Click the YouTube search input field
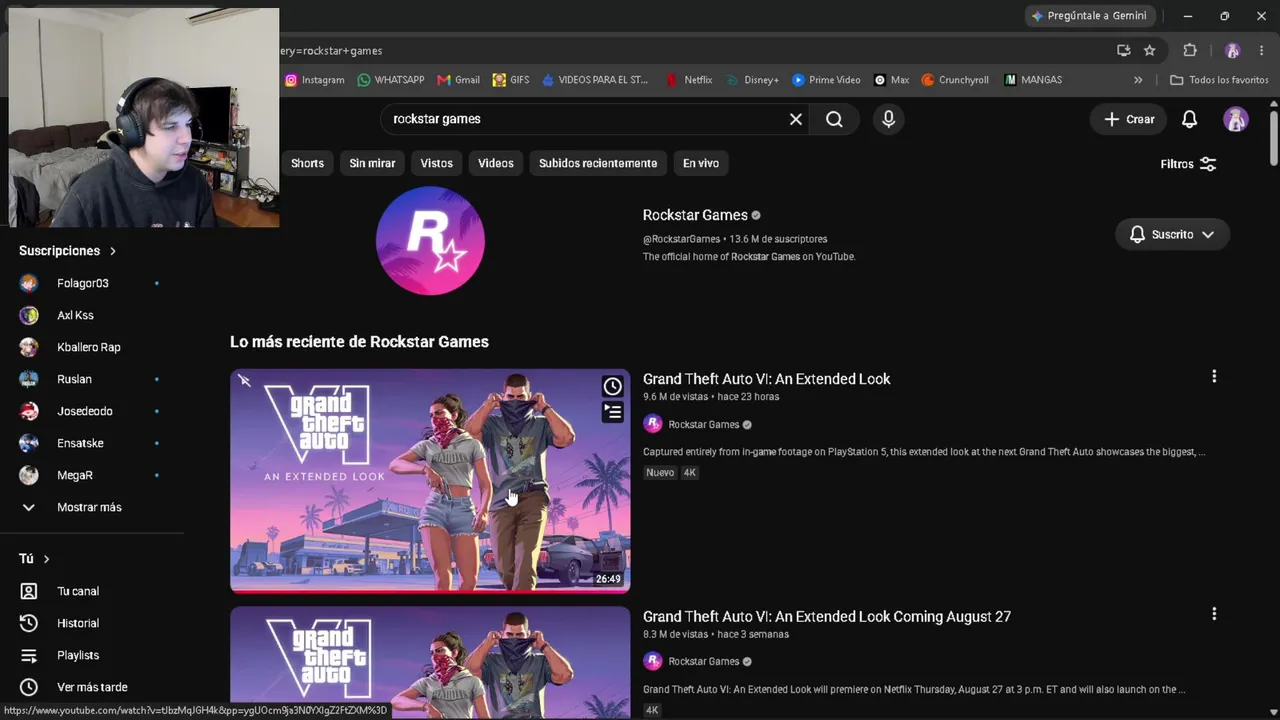This screenshot has width=1280, height=720. click(585, 119)
